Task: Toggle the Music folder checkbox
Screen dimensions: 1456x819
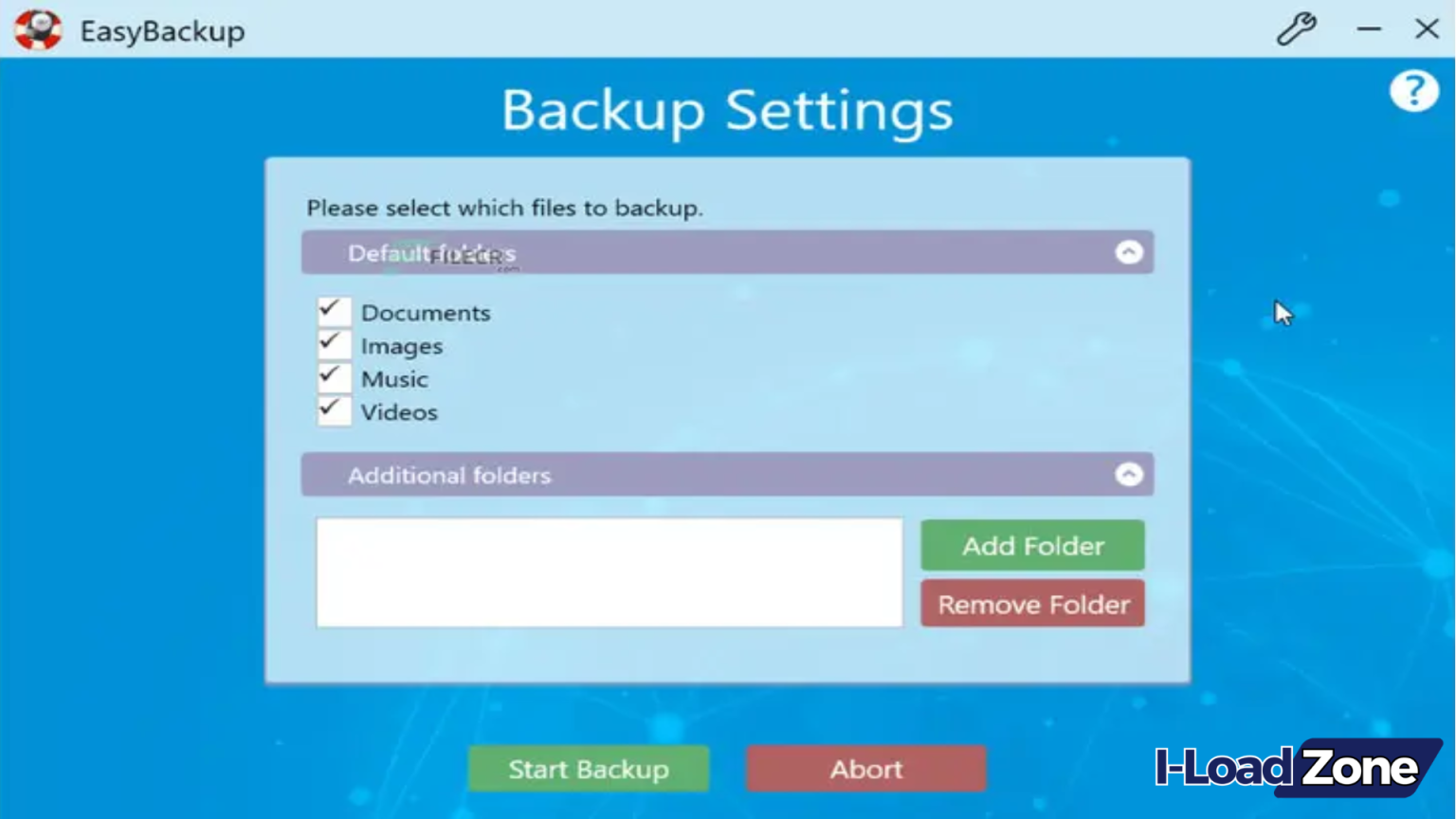Action: point(334,377)
